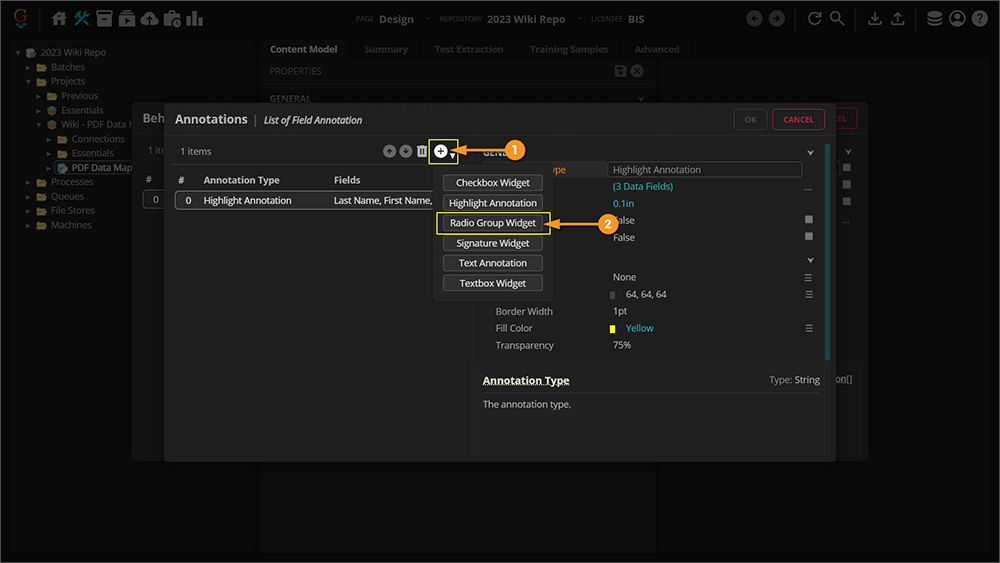Move the annotation up with up-arrow icon

389,151
